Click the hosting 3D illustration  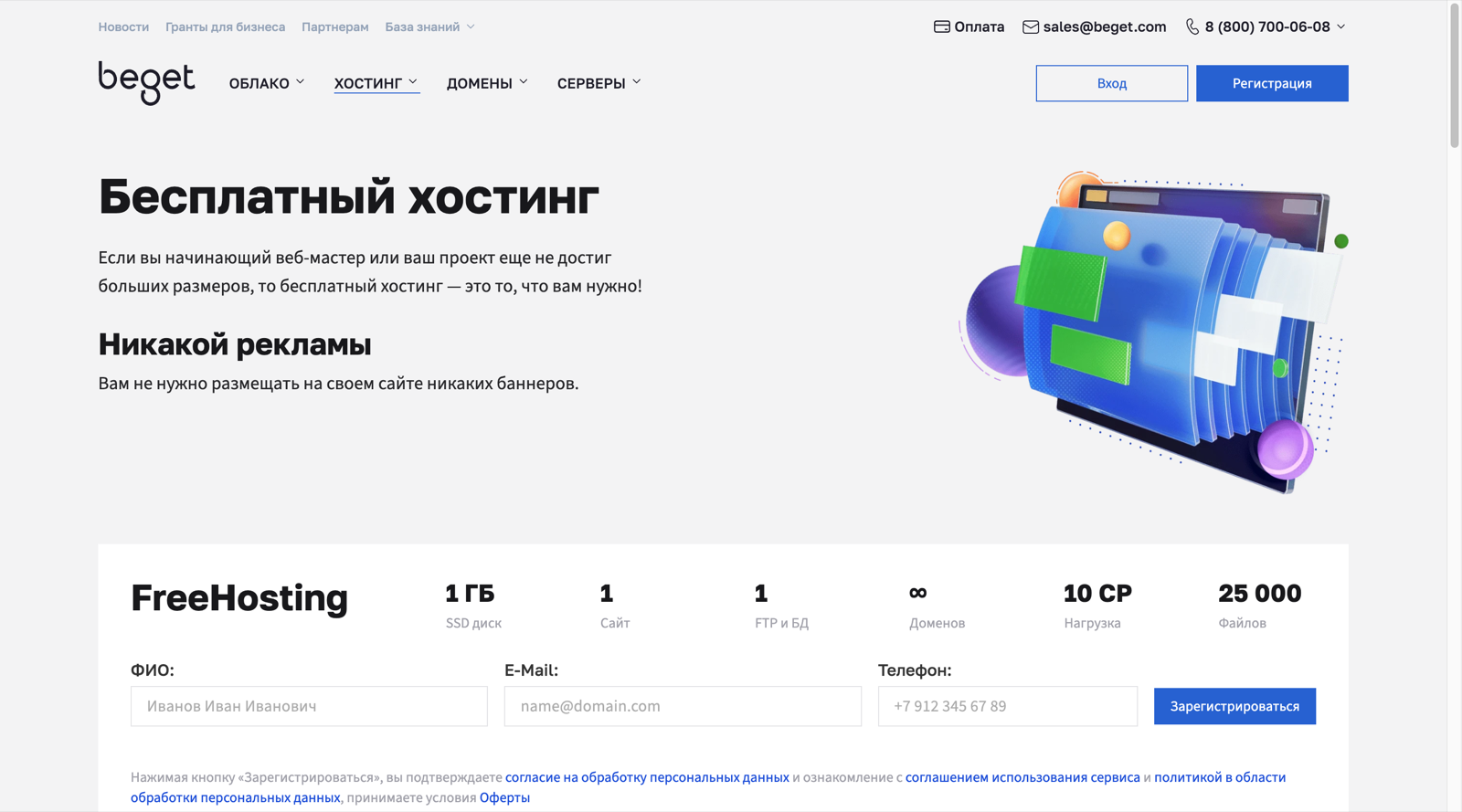coord(1154,331)
